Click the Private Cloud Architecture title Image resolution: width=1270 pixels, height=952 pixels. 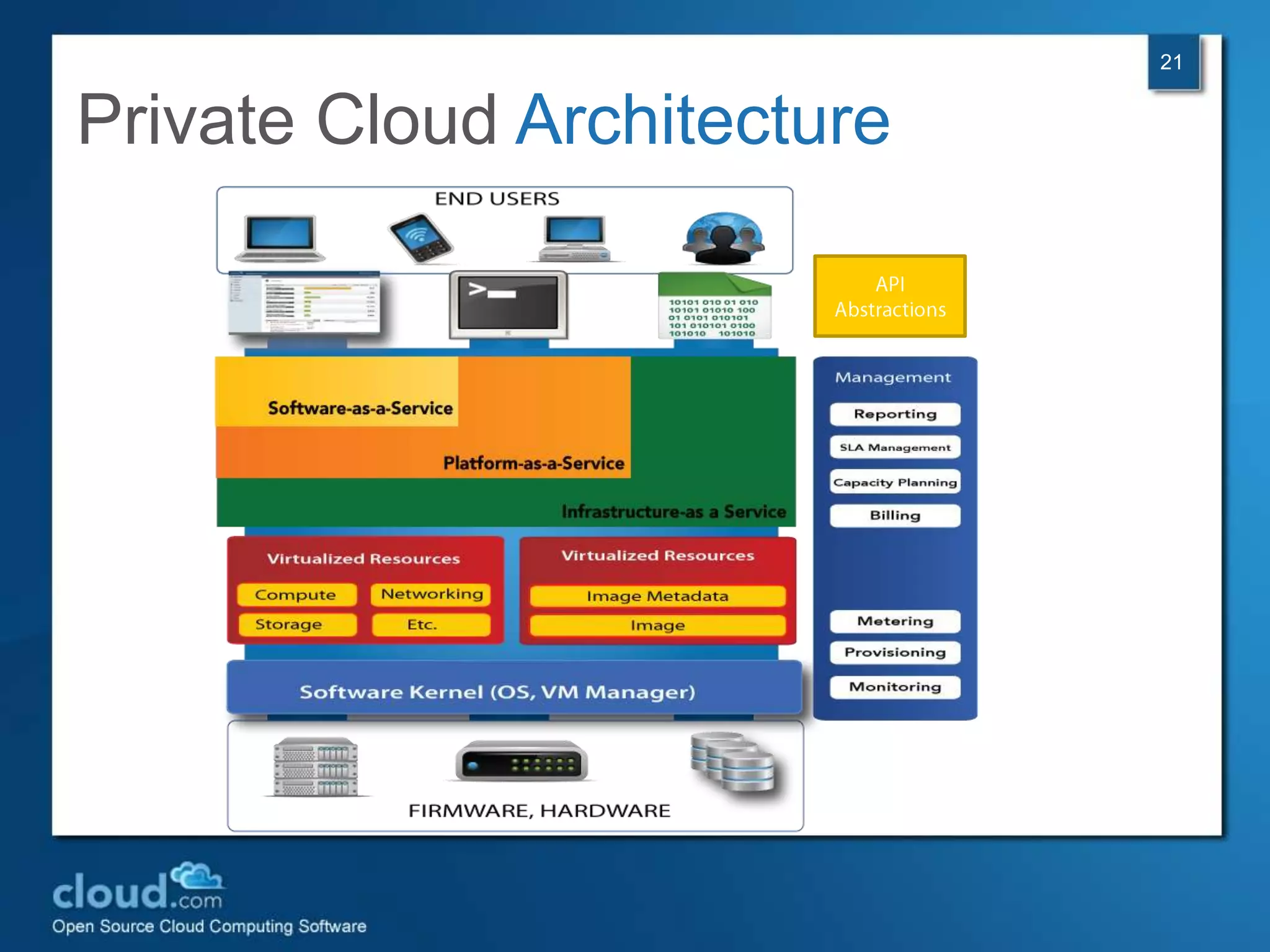484,119
